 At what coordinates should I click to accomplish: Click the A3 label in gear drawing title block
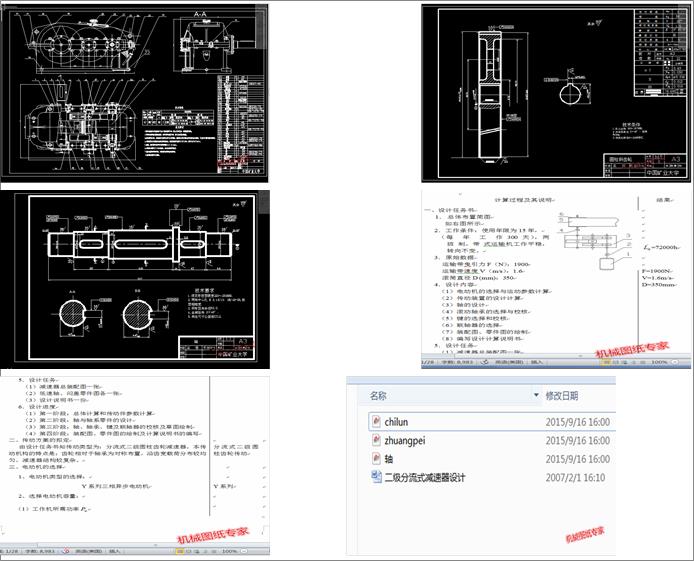tap(675, 159)
